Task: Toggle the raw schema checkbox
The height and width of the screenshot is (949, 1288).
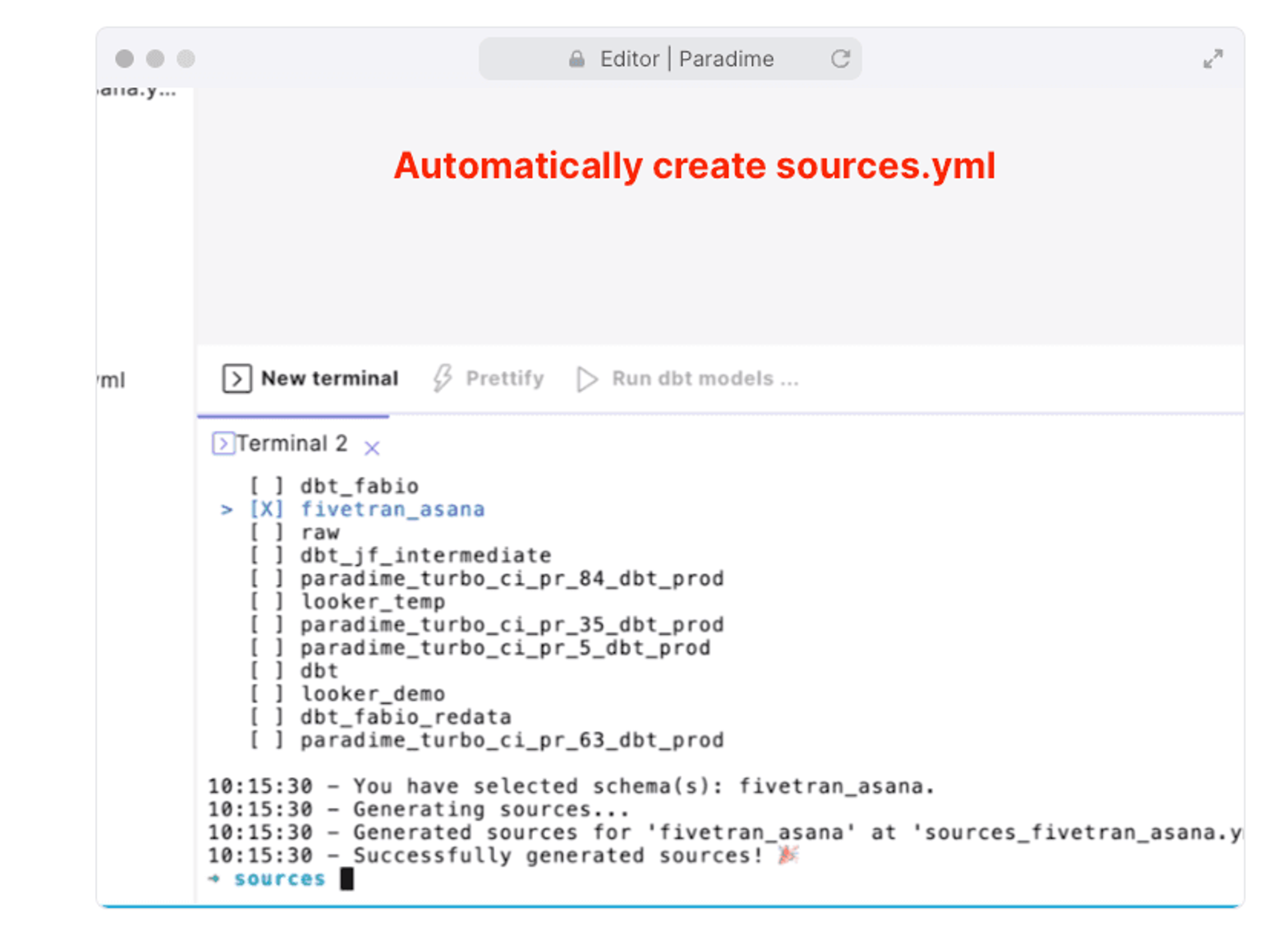Action: (266, 533)
